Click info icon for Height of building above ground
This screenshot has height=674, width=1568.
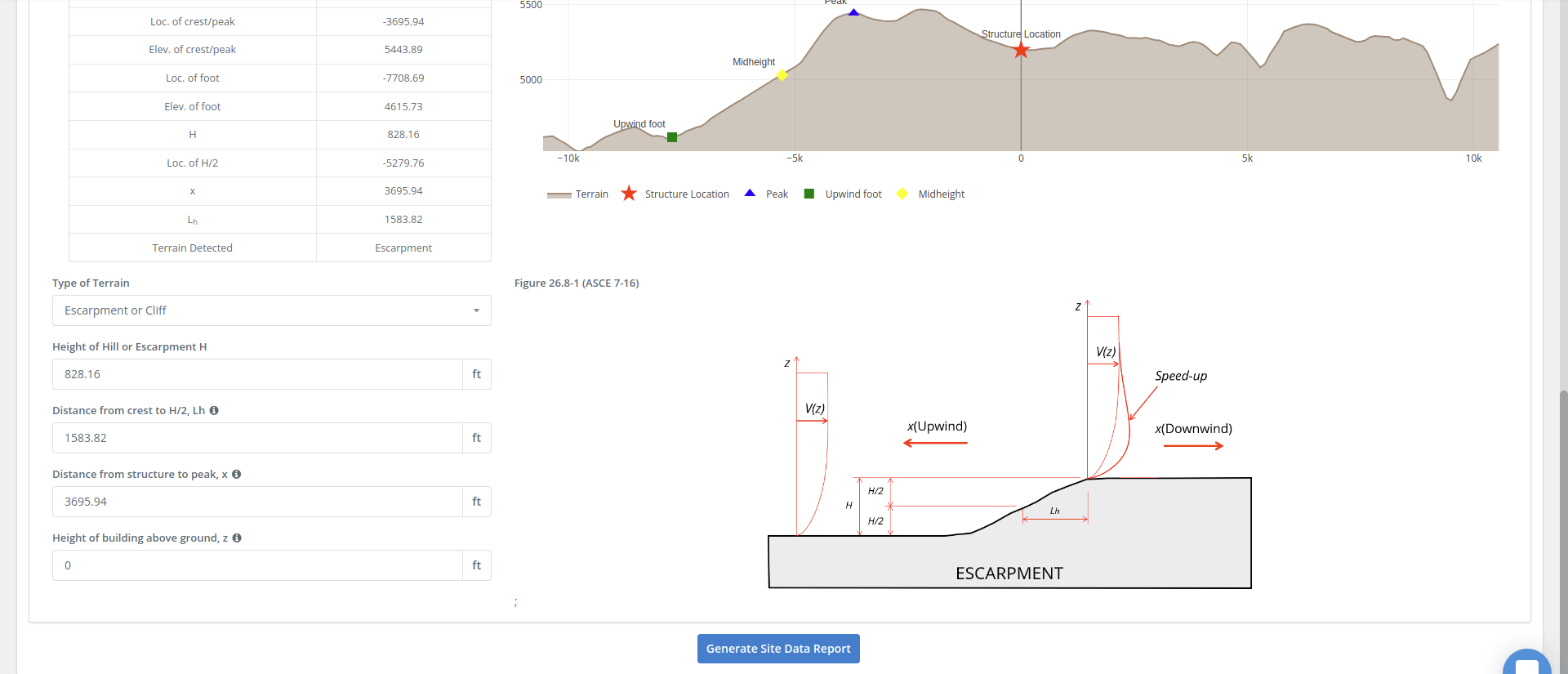pyautogui.click(x=237, y=538)
